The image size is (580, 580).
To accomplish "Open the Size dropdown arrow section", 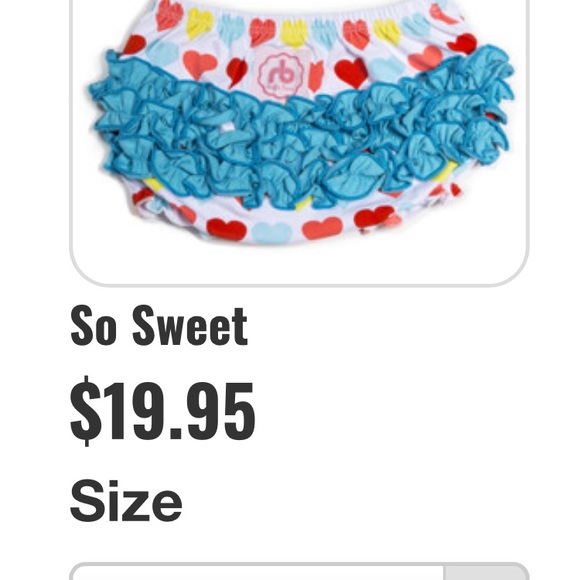I will click(x=486, y=572).
